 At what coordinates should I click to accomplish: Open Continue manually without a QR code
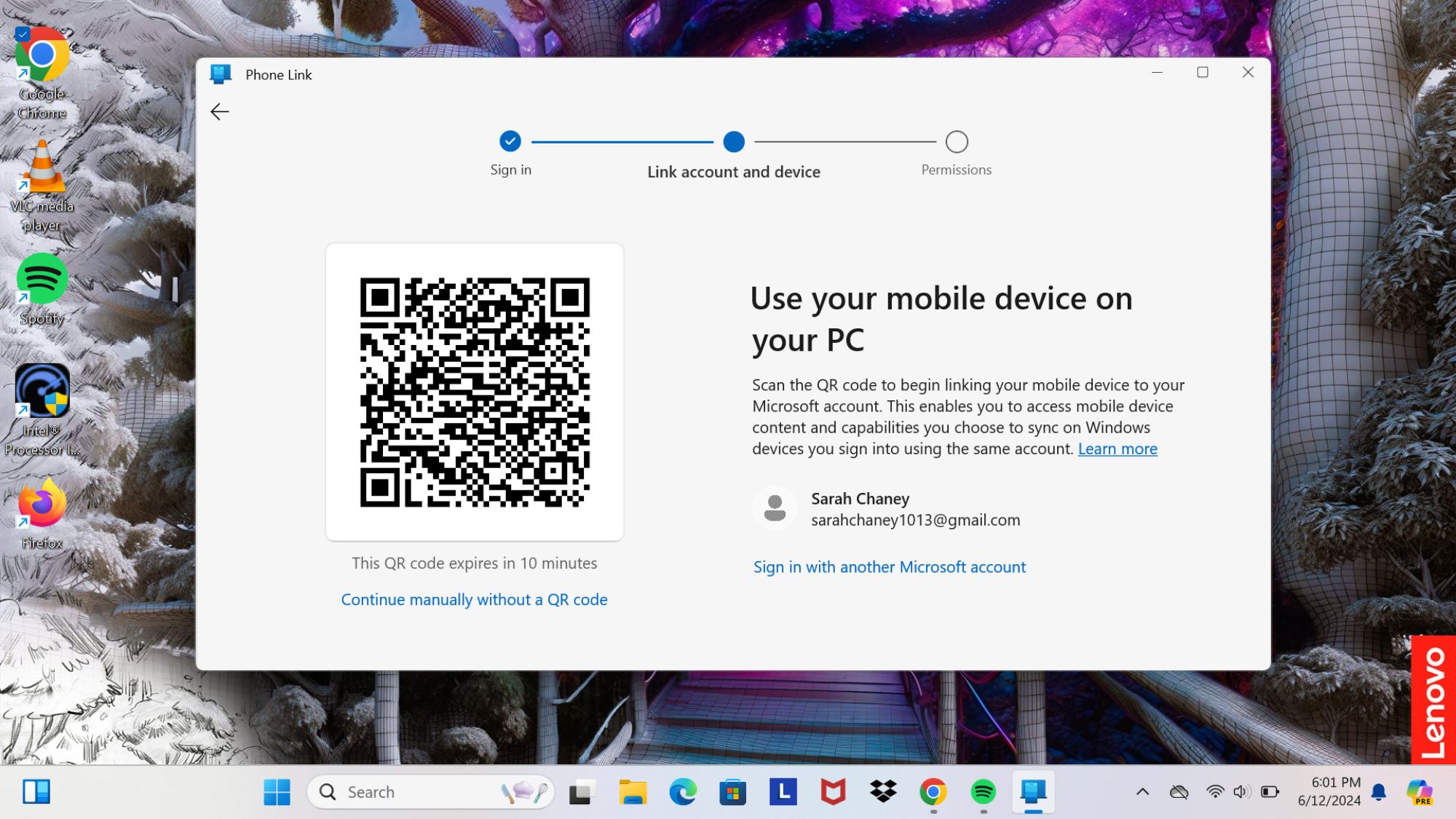[474, 599]
